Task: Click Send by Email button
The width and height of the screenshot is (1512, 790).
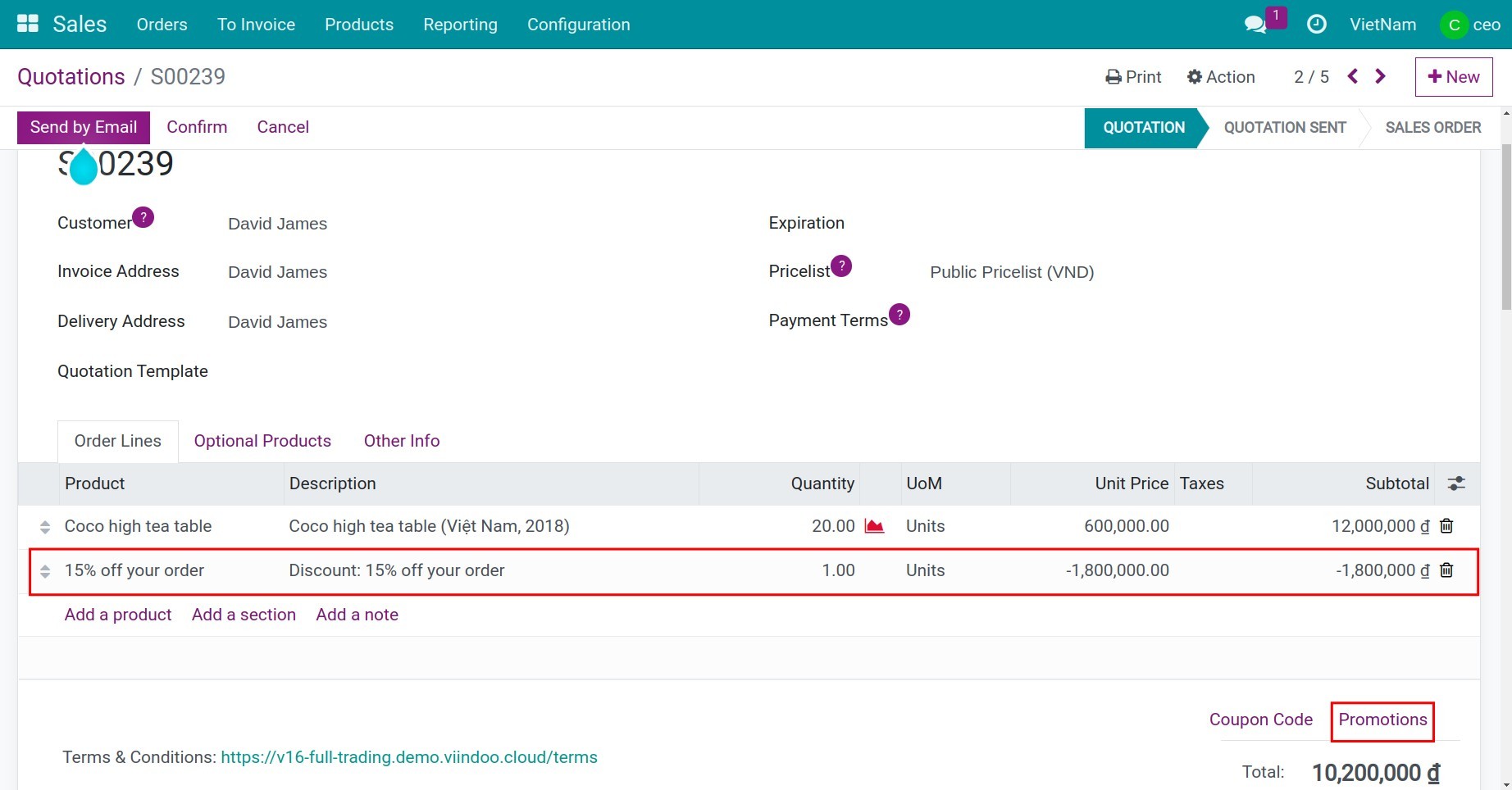Action: (x=84, y=127)
